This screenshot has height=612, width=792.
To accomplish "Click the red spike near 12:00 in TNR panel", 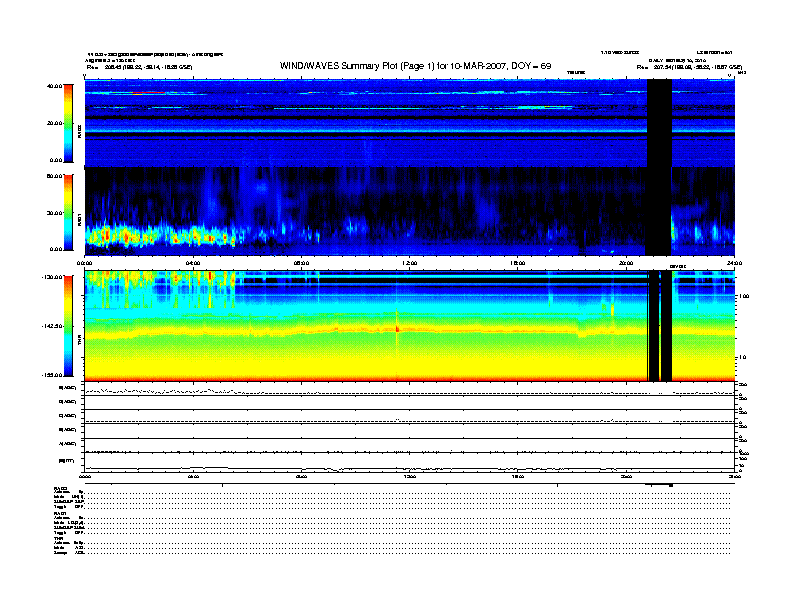I will click(x=397, y=329).
